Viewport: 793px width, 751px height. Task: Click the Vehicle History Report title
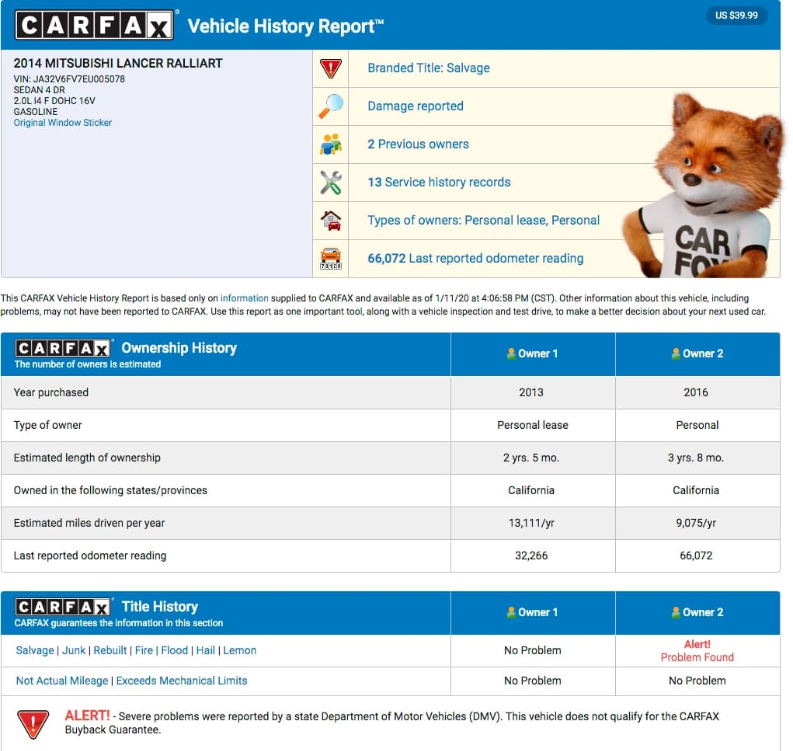tap(286, 26)
